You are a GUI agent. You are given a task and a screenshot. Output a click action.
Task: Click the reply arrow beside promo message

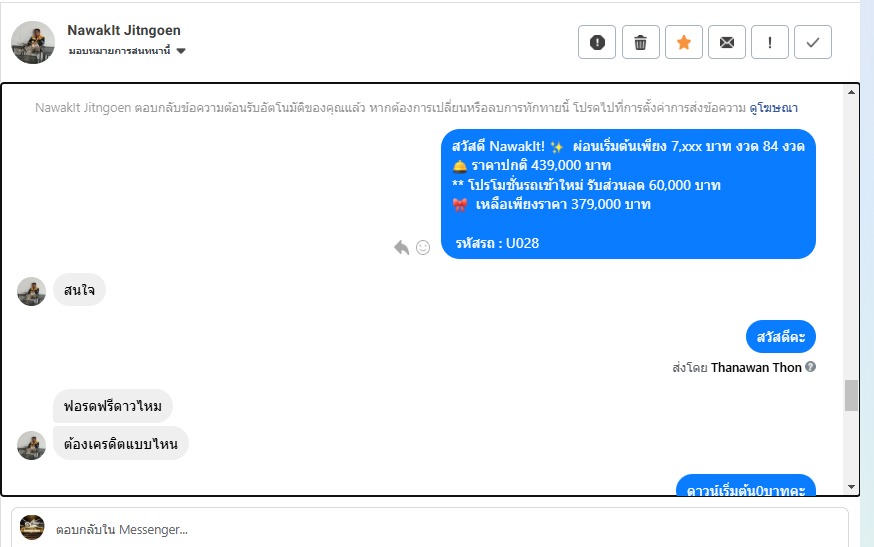pyautogui.click(x=401, y=247)
